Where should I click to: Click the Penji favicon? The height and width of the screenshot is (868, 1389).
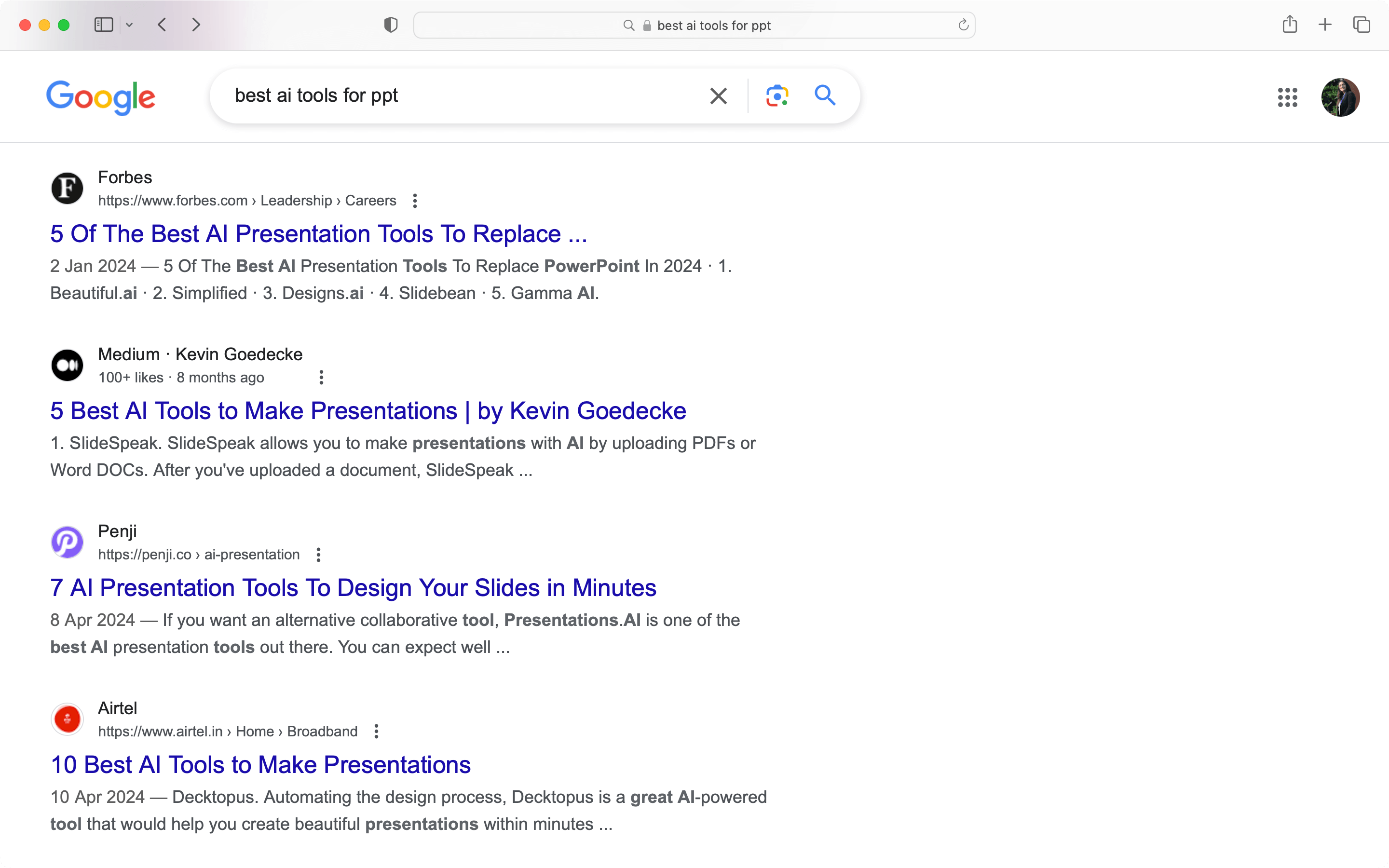pos(67,542)
